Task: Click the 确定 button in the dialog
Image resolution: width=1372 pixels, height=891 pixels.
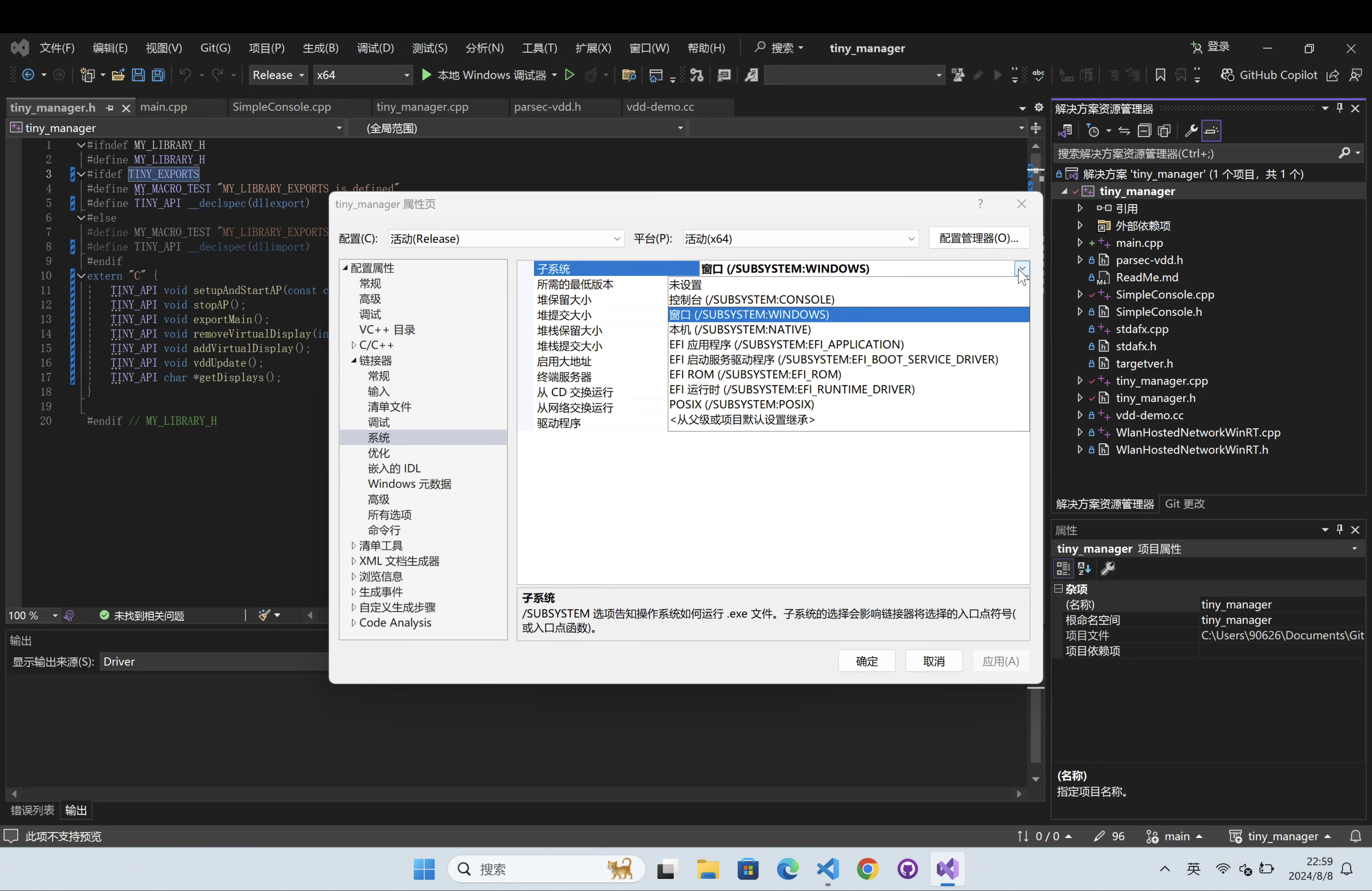Action: coord(866,661)
